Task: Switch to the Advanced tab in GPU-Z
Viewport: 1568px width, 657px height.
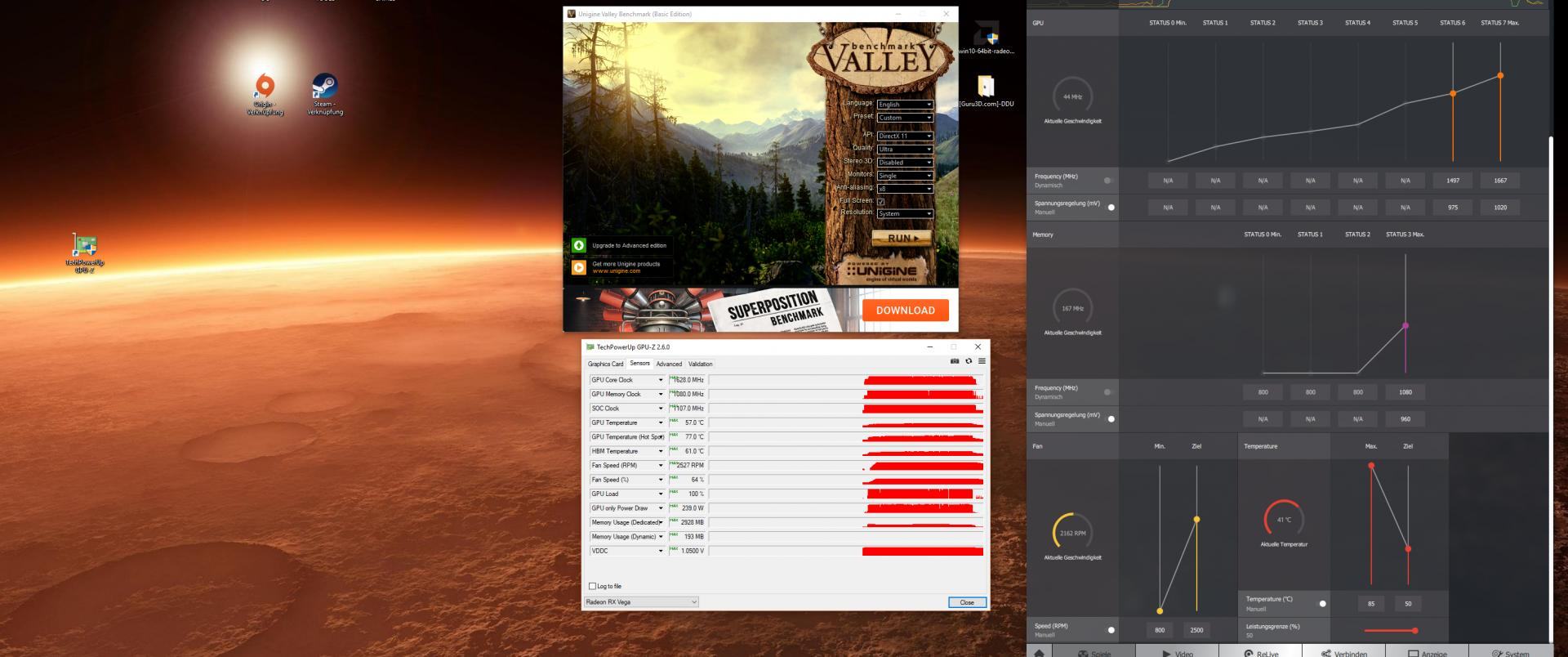Action: [669, 364]
